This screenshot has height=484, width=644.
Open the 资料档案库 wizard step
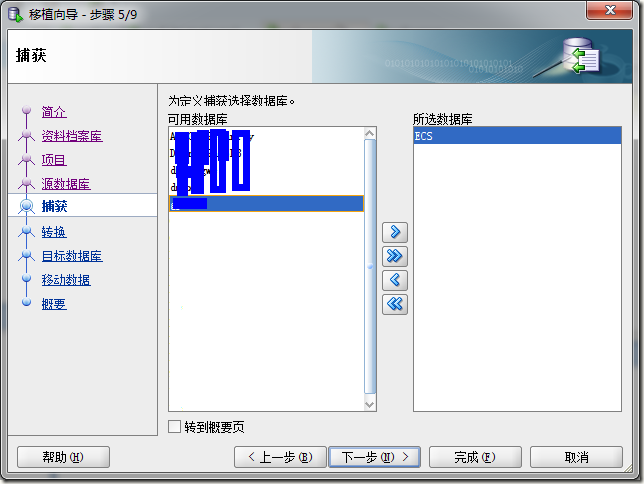tap(72, 136)
